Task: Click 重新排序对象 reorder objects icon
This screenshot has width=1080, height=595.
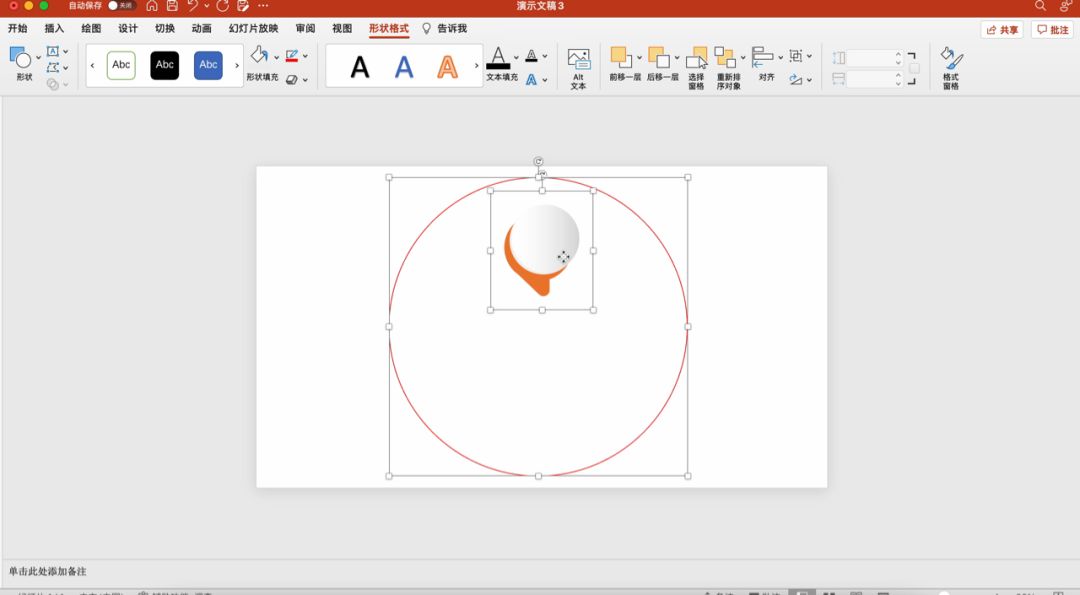Action: pos(725,57)
